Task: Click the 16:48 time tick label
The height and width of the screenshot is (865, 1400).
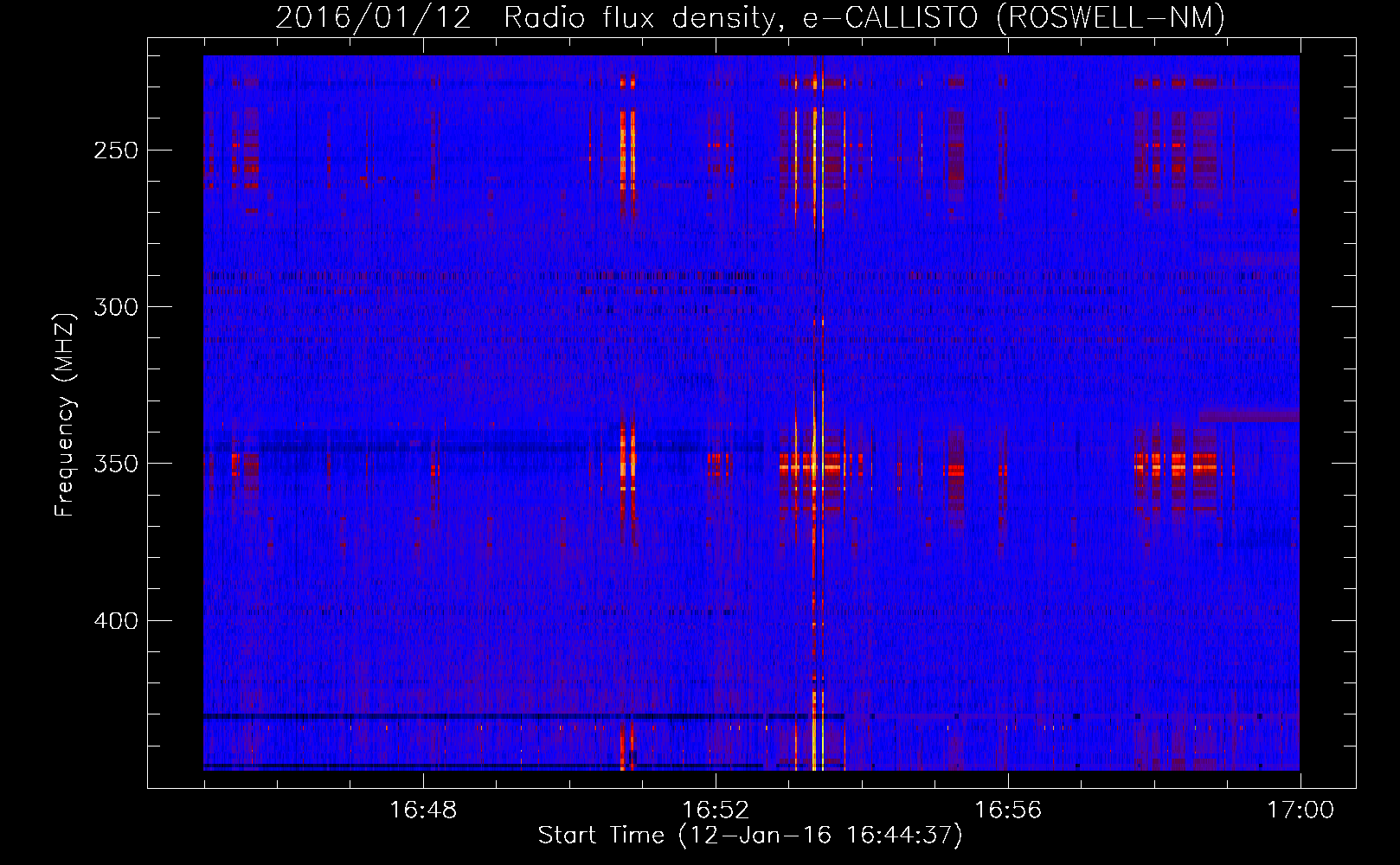Action: (423, 811)
